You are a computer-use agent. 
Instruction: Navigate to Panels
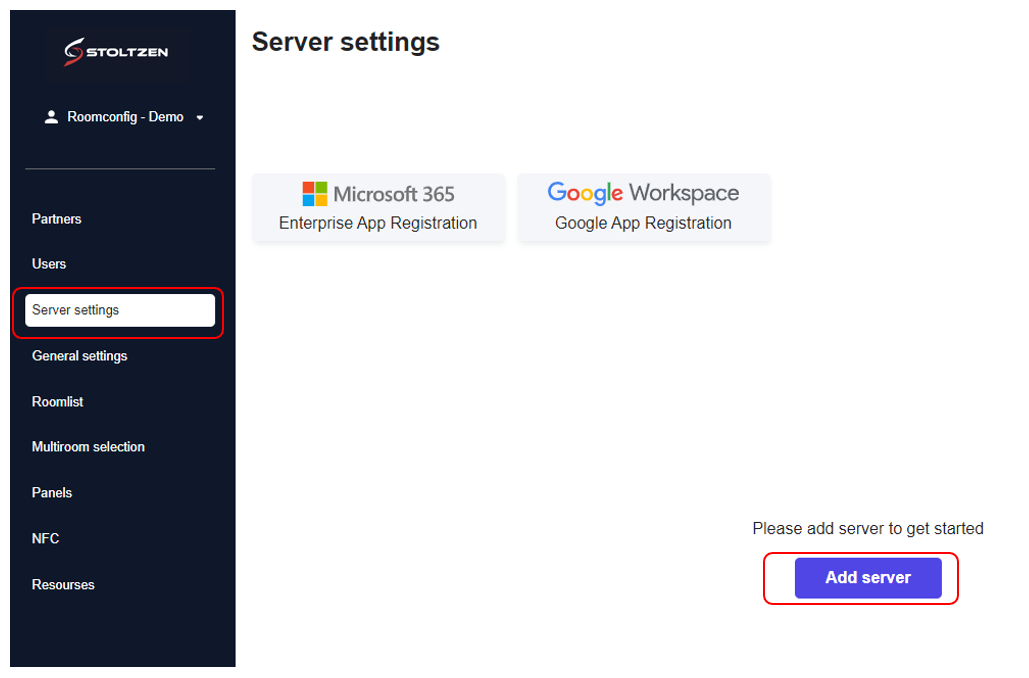pyautogui.click(x=52, y=493)
